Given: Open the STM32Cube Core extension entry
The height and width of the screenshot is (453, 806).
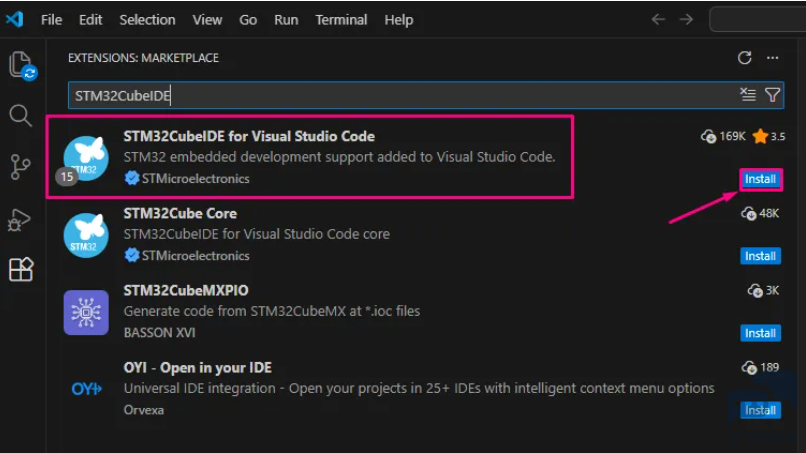Looking at the screenshot, I should point(180,213).
